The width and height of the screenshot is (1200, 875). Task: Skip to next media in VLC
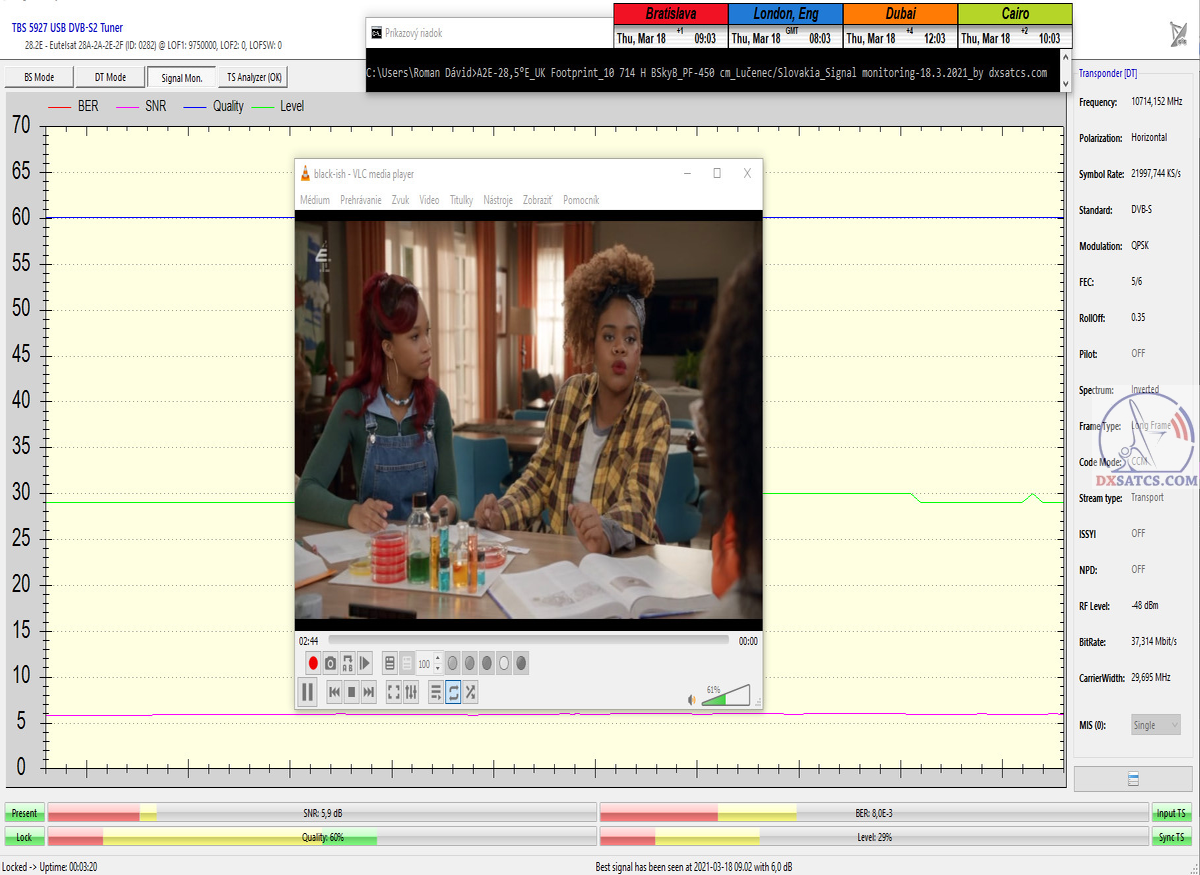coord(369,691)
